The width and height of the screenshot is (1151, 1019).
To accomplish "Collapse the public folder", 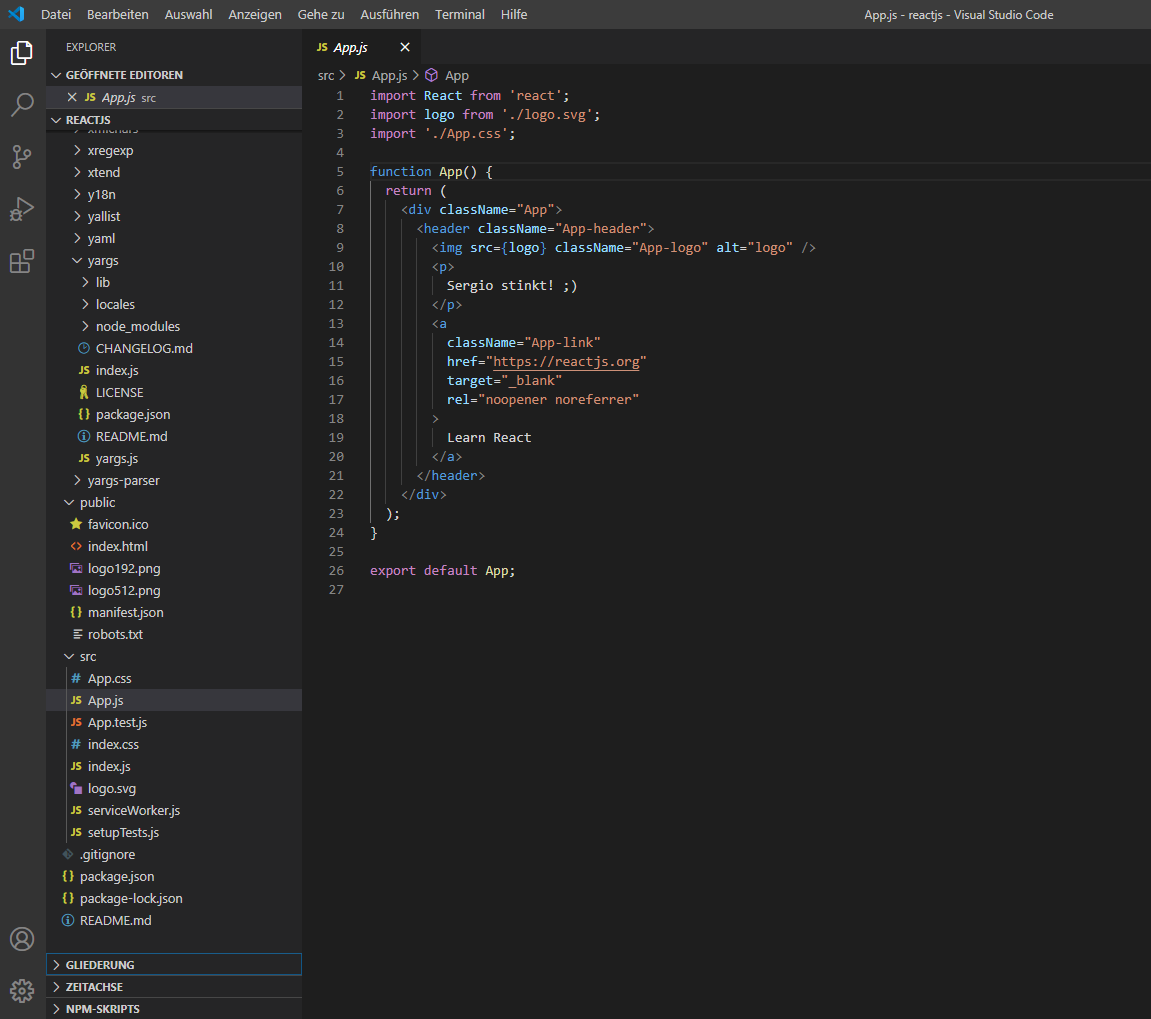I will [x=70, y=503].
